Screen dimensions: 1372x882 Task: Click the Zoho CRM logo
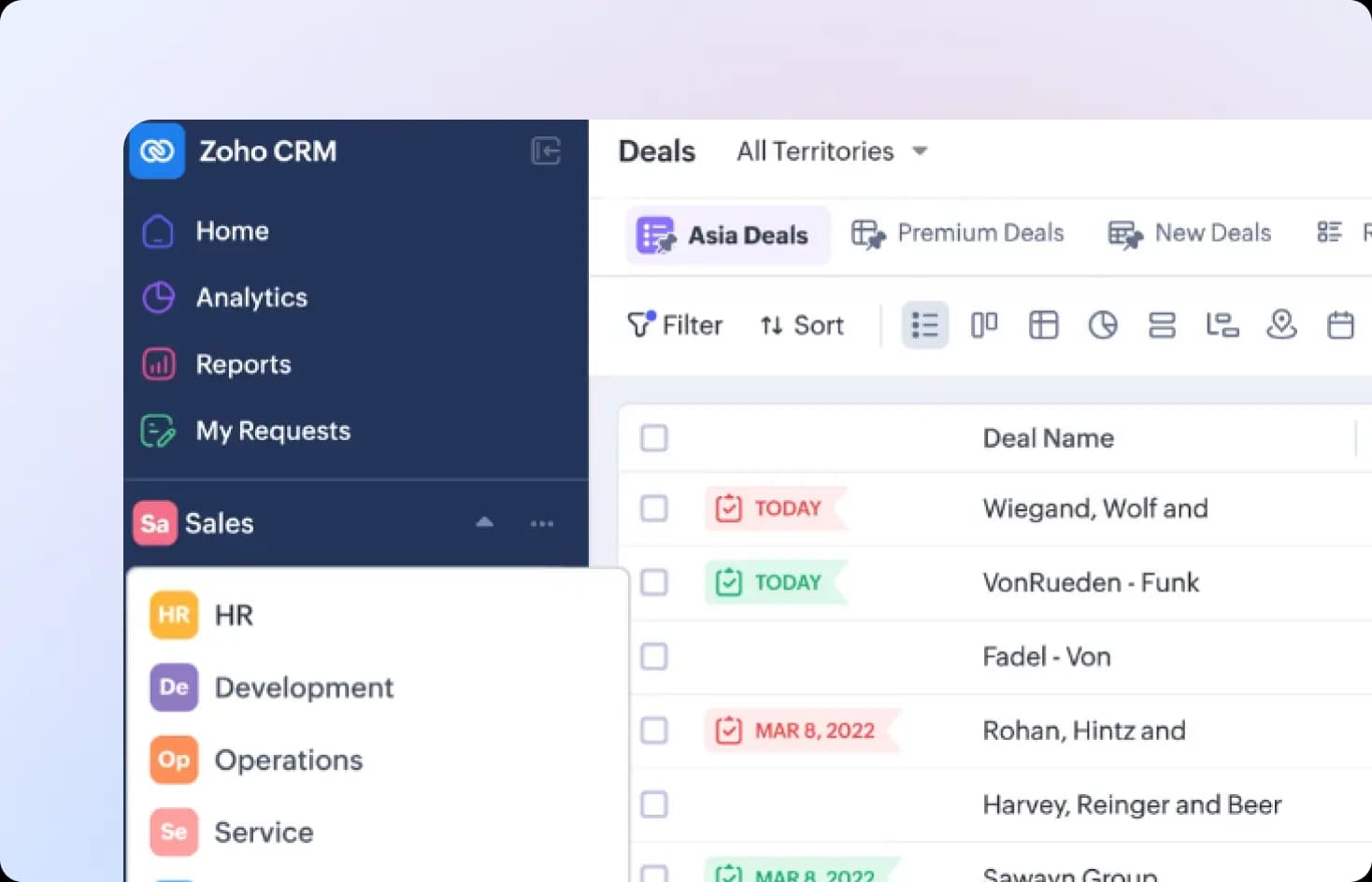[157, 150]
